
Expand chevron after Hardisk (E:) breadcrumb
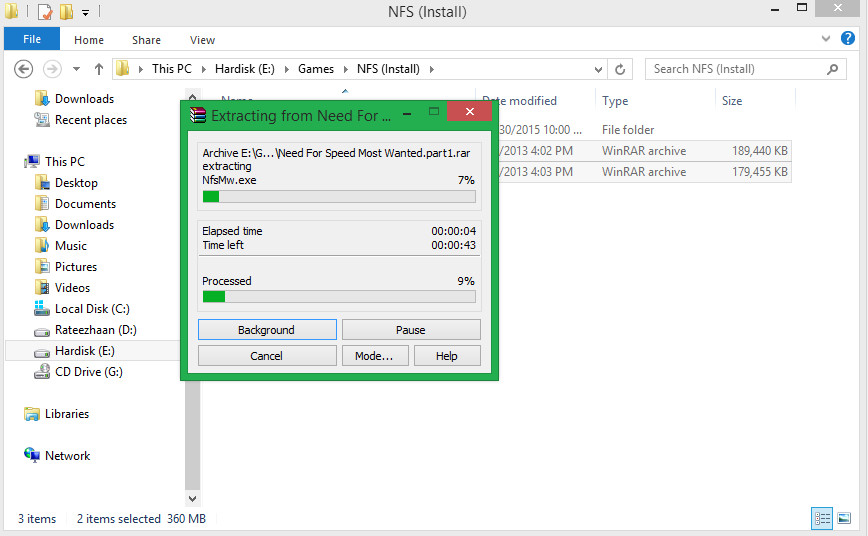coord(287,69)
